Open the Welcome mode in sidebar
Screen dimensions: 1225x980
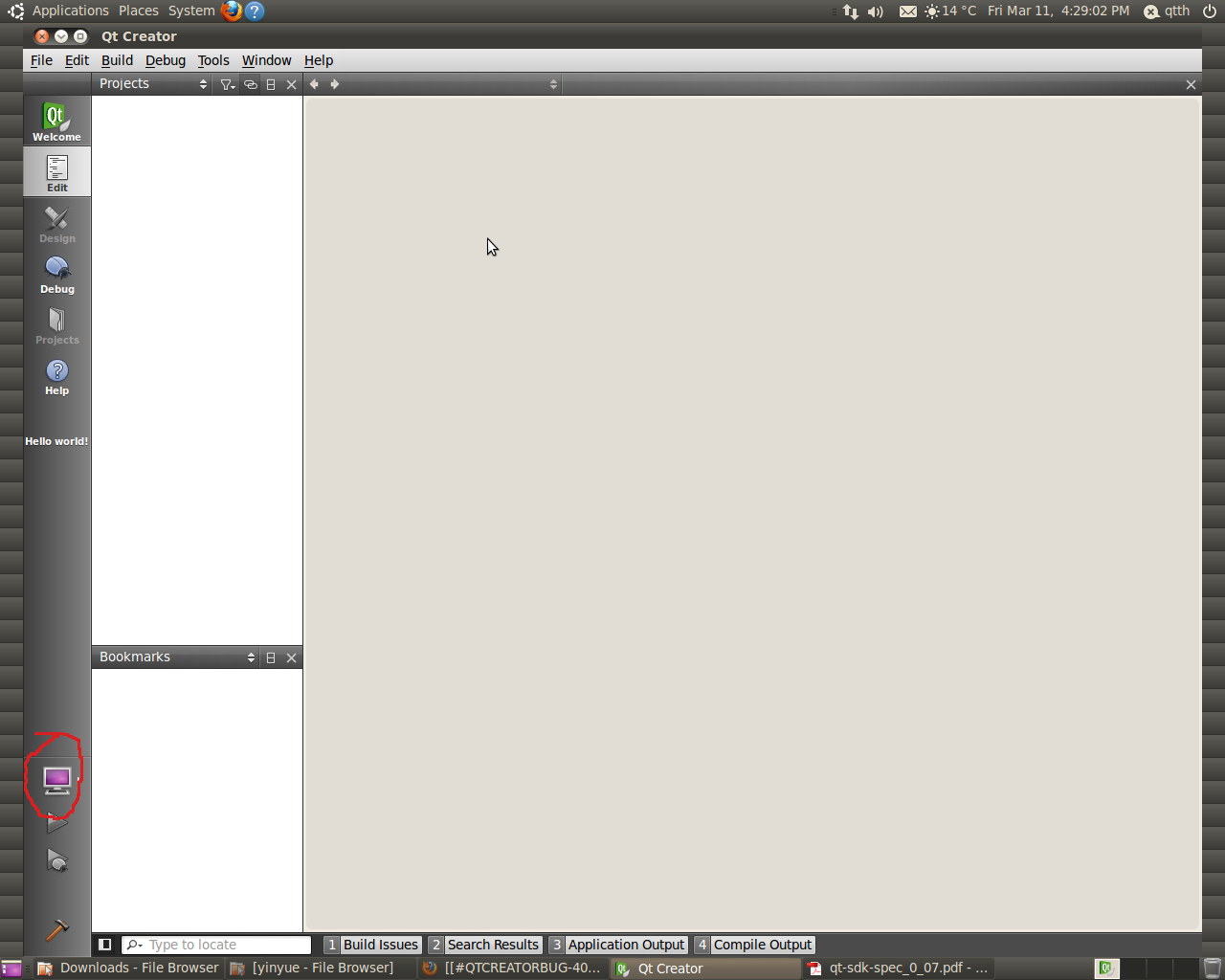[56, 122]
